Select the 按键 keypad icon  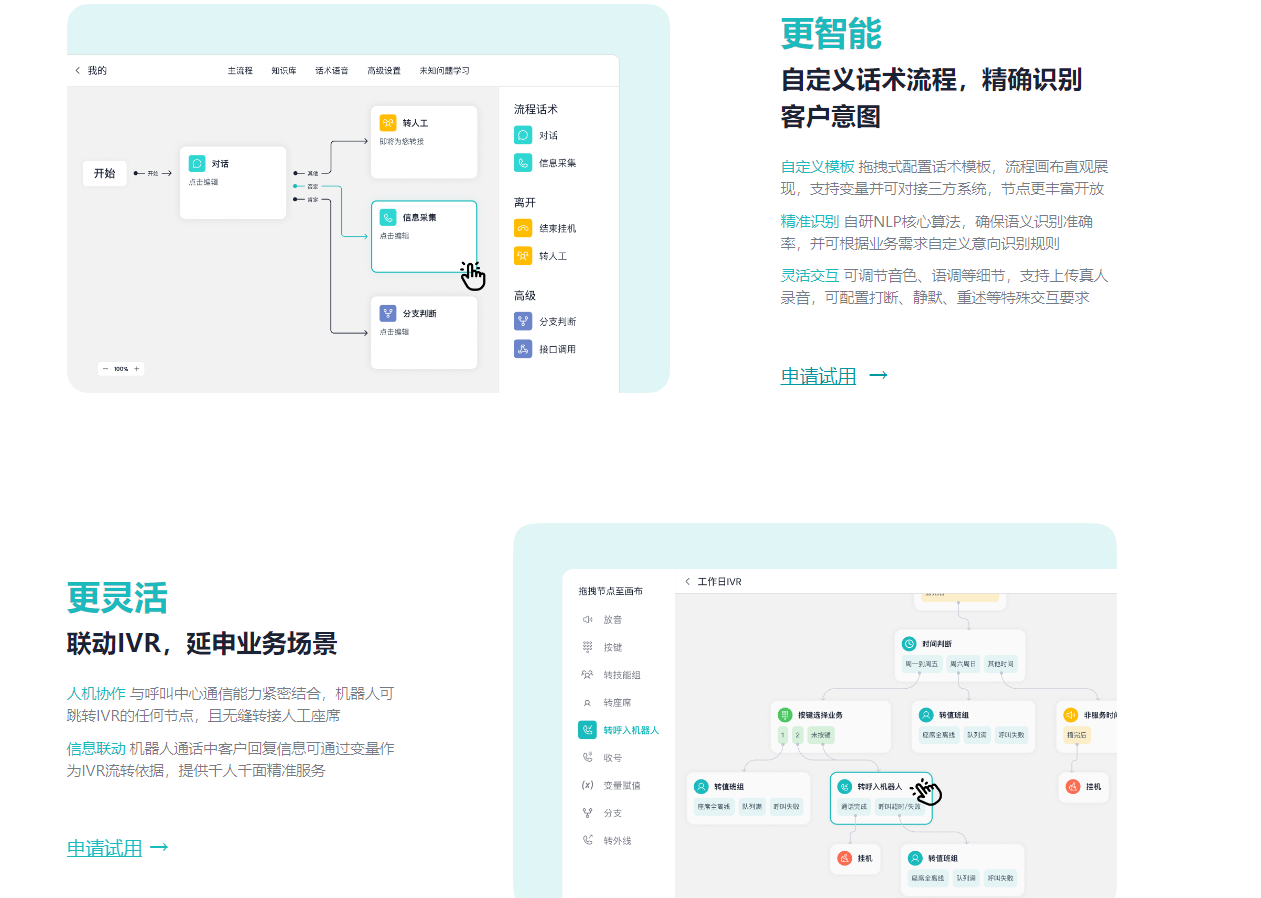click(x=588, y=647)
